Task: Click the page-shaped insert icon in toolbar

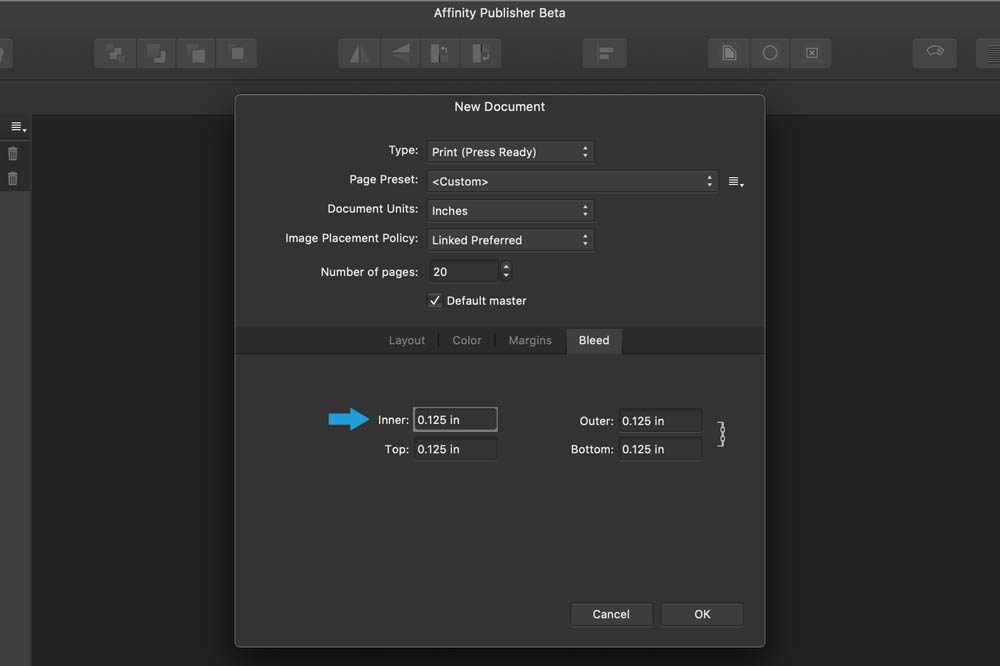Action: pyautogui.click(x=729, y=54)
